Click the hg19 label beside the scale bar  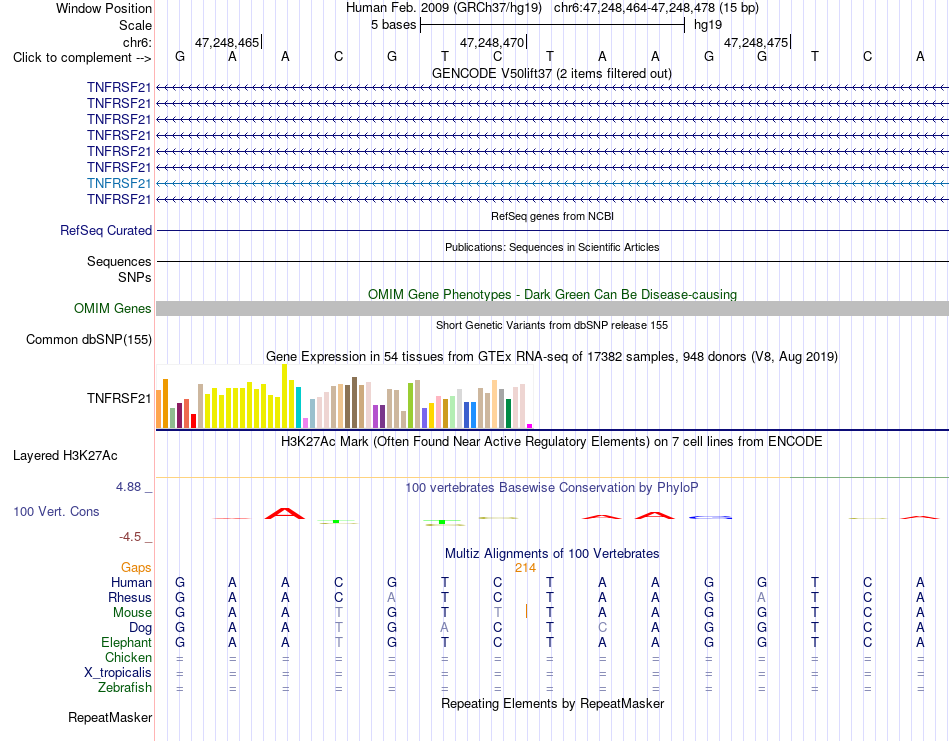[708, 25]
